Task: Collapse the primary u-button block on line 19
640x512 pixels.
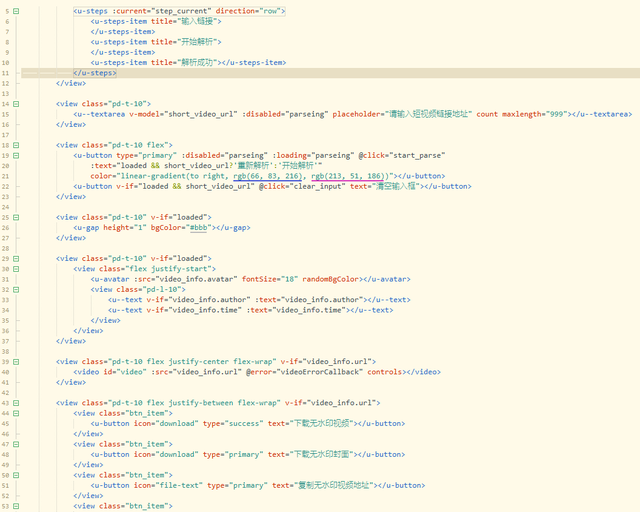Action: tap(16, 155)
